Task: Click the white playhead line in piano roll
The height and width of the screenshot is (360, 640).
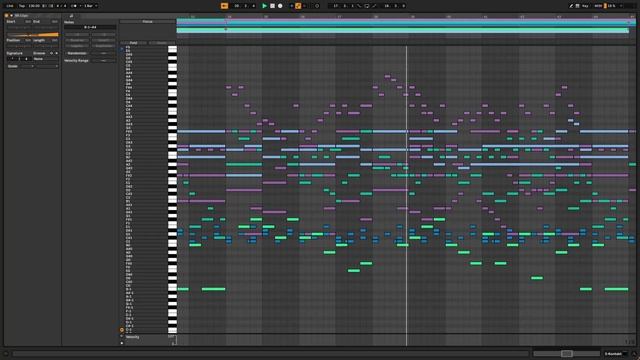Action: coord(406,196)
